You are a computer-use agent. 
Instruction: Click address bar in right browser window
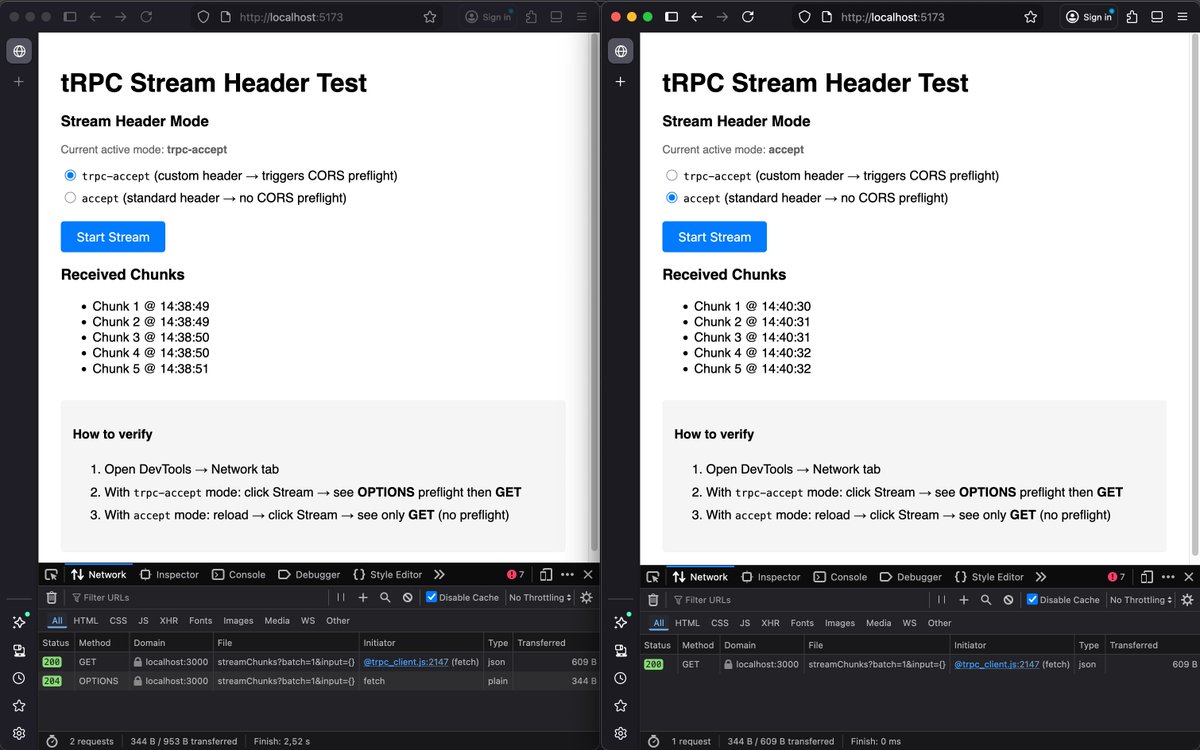916,17
